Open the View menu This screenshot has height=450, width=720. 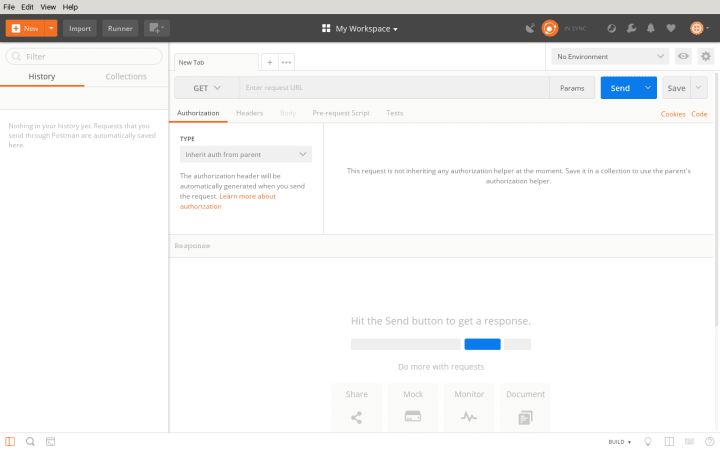(48, 7)
